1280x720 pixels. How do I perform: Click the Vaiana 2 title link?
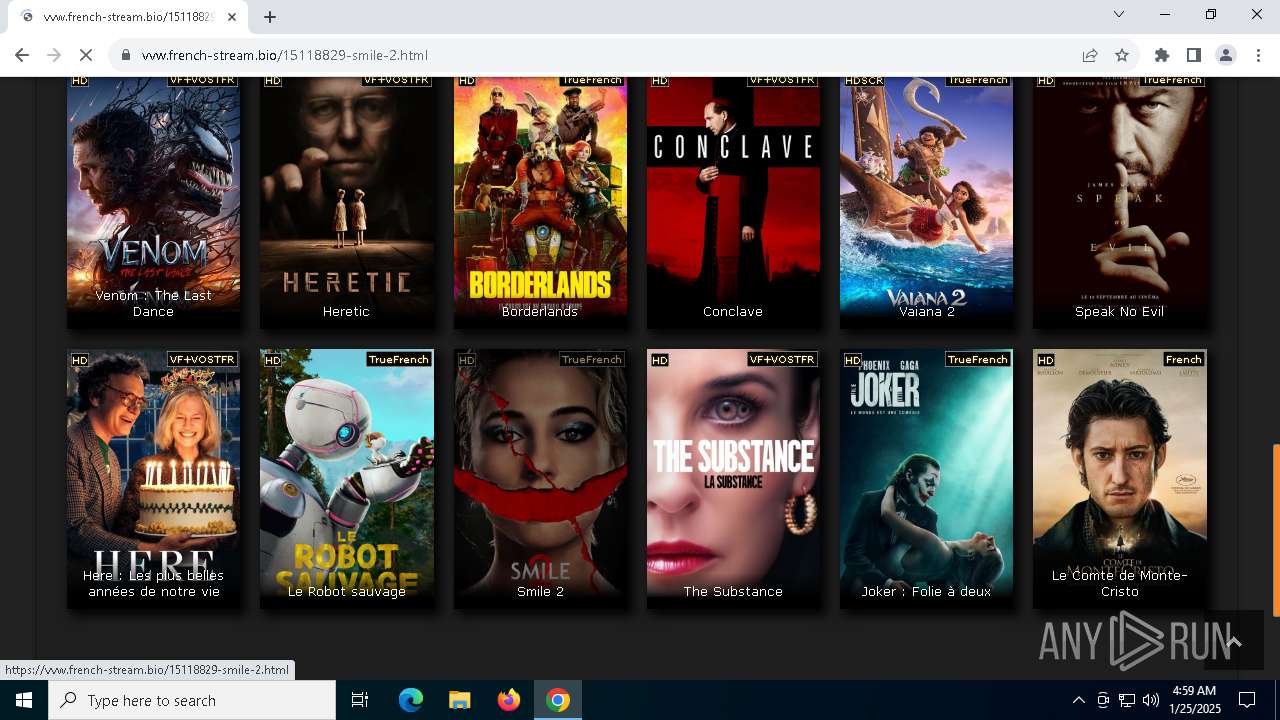(x=926, y=311)
